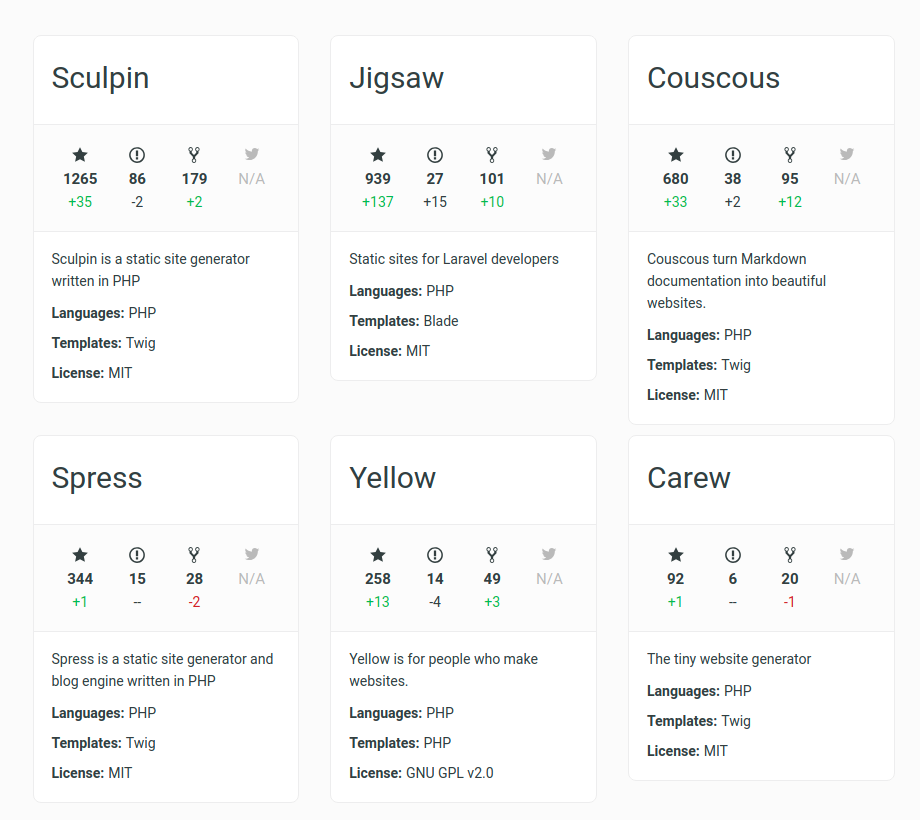920x820 pixels.
Task: Click the star icon on Yellow card
Action: 378,555
